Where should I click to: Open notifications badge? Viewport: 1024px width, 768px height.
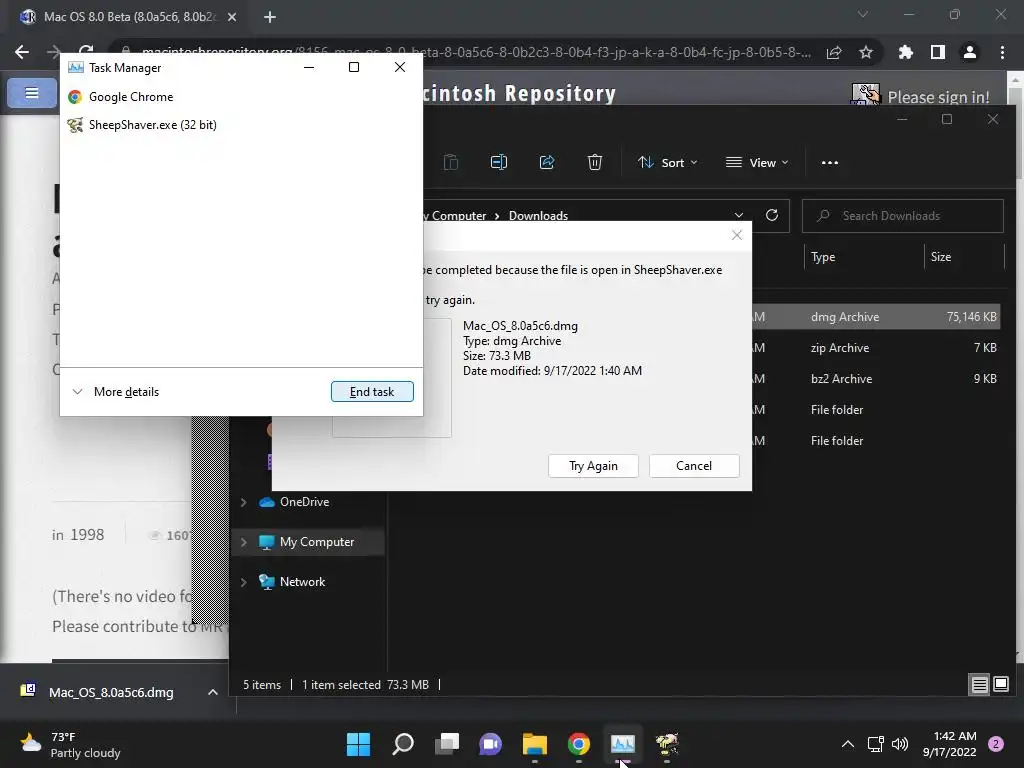pos(995,744)
